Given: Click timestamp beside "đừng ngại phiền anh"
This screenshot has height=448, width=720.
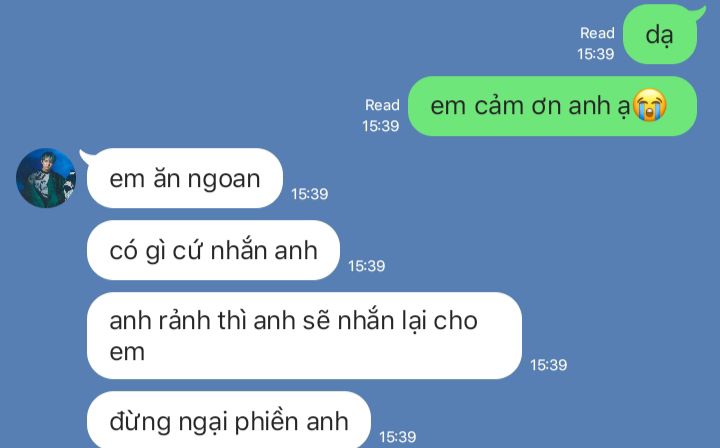Looking at the screenshot, I should 398,437.
